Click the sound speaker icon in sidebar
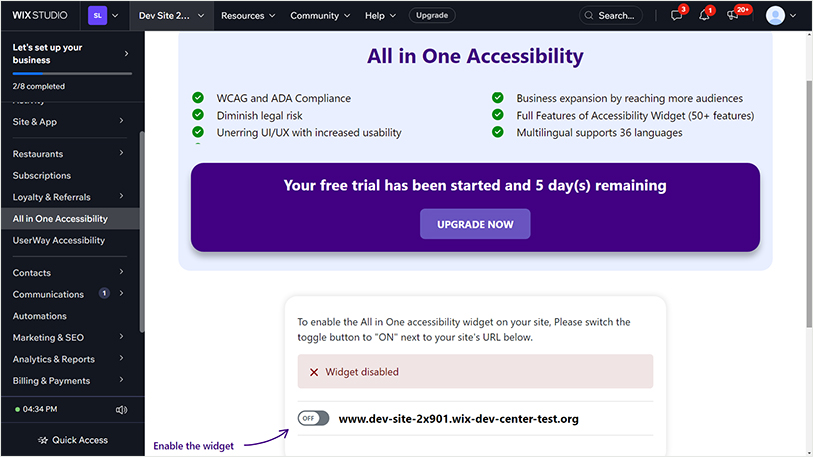The image size is (813, 457). point(121,409)
